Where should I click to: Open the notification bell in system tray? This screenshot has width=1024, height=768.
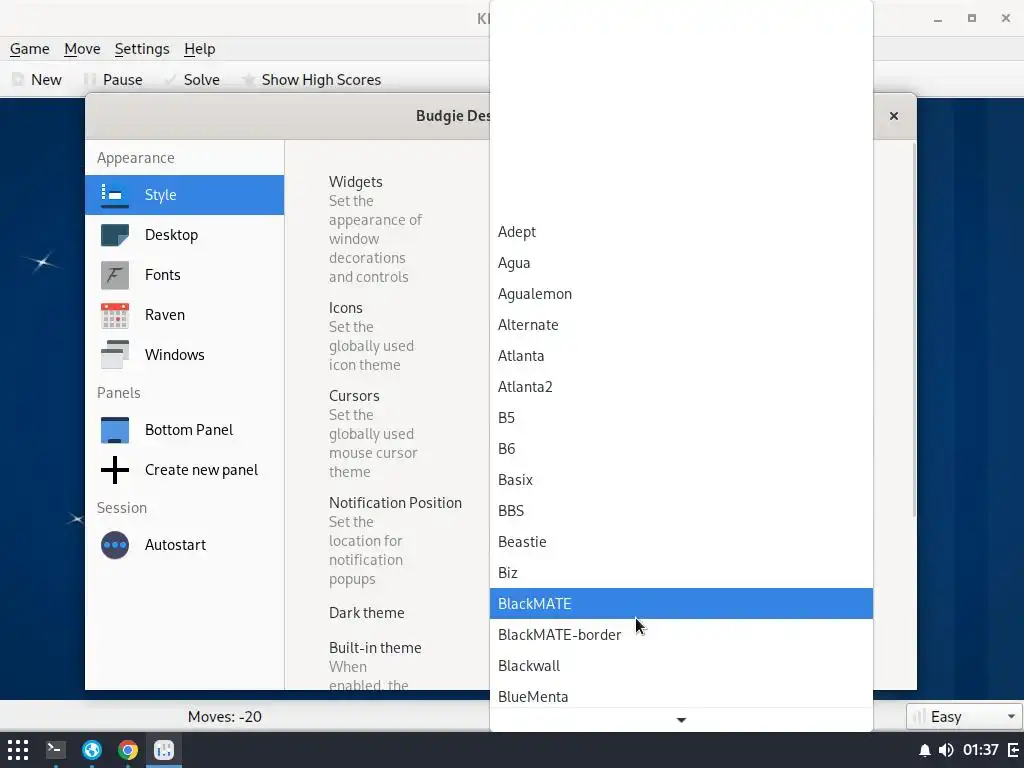(x=925, y=750)
